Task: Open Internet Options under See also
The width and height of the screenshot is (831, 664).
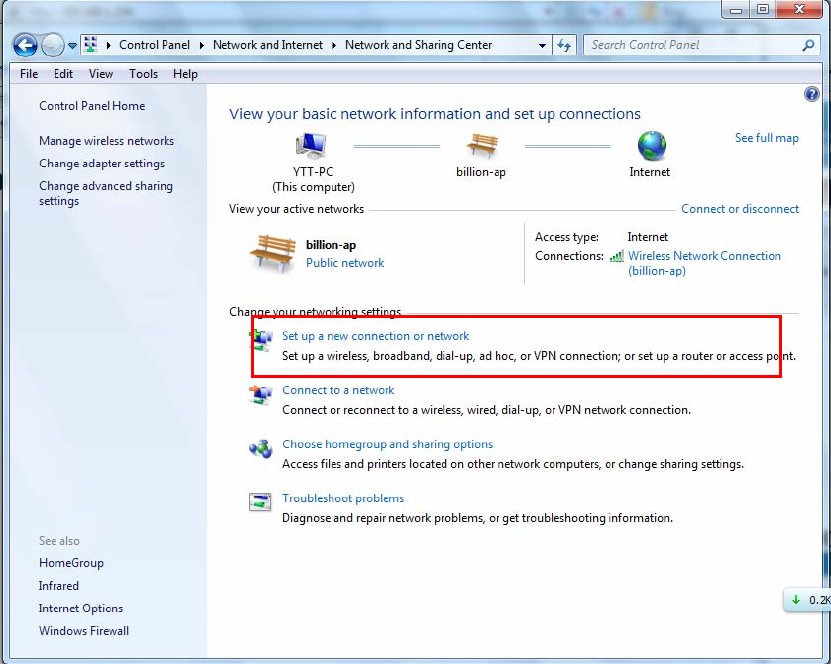Action: point(81,608)
